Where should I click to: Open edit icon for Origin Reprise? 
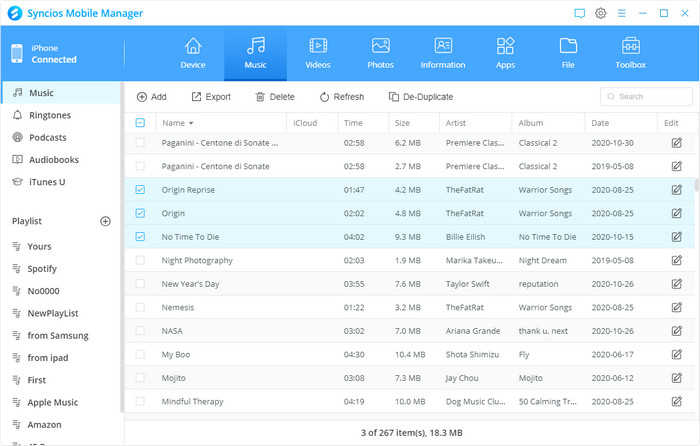[x=677, y=190]
